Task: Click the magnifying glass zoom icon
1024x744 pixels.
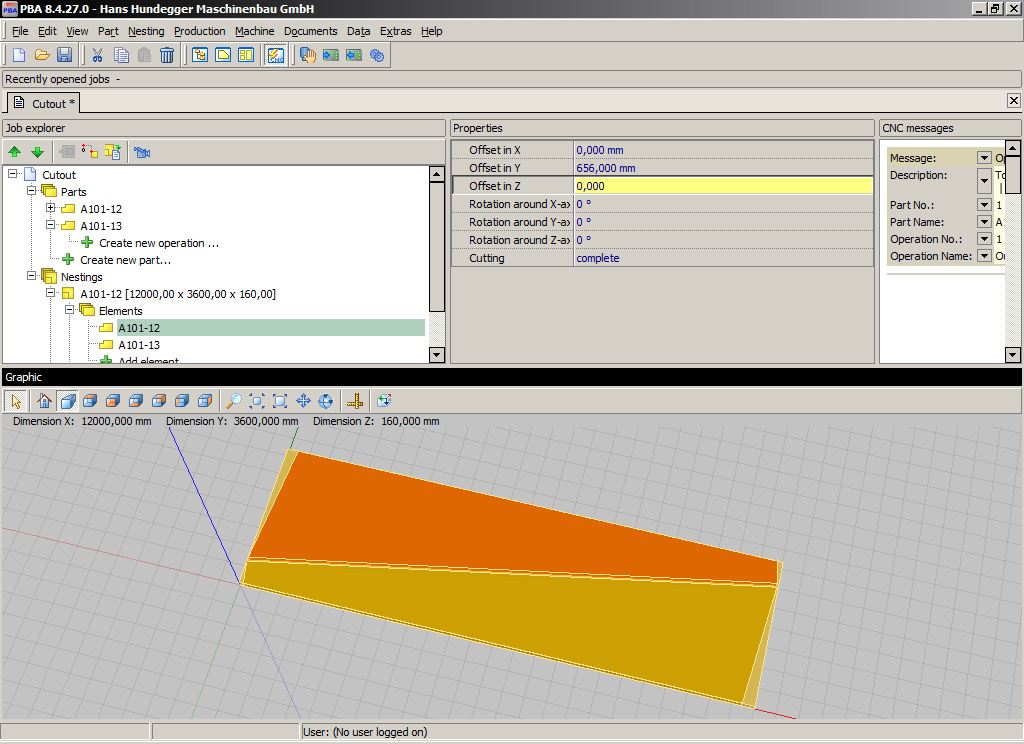Action: tap(233, 401)
